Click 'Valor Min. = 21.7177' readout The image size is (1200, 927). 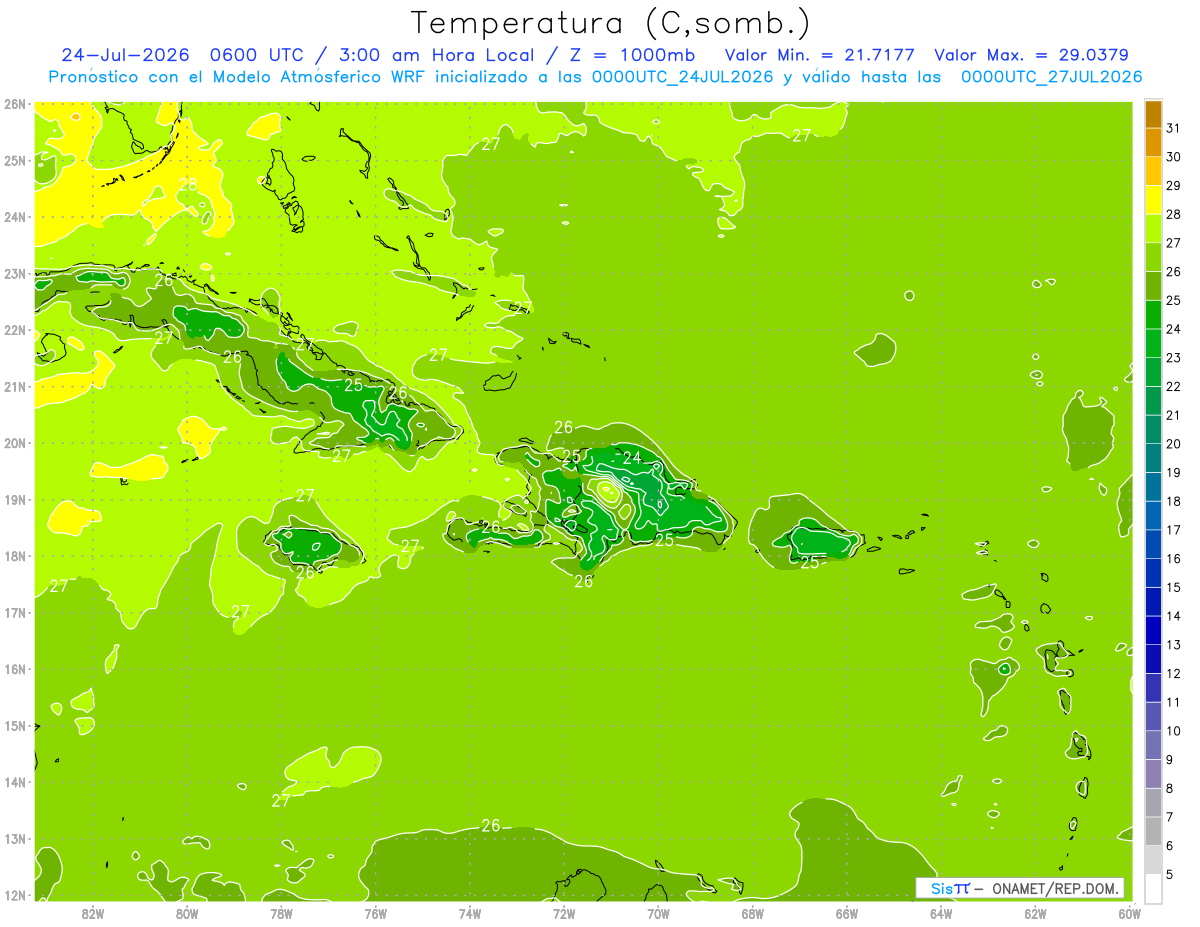(821, 55)
